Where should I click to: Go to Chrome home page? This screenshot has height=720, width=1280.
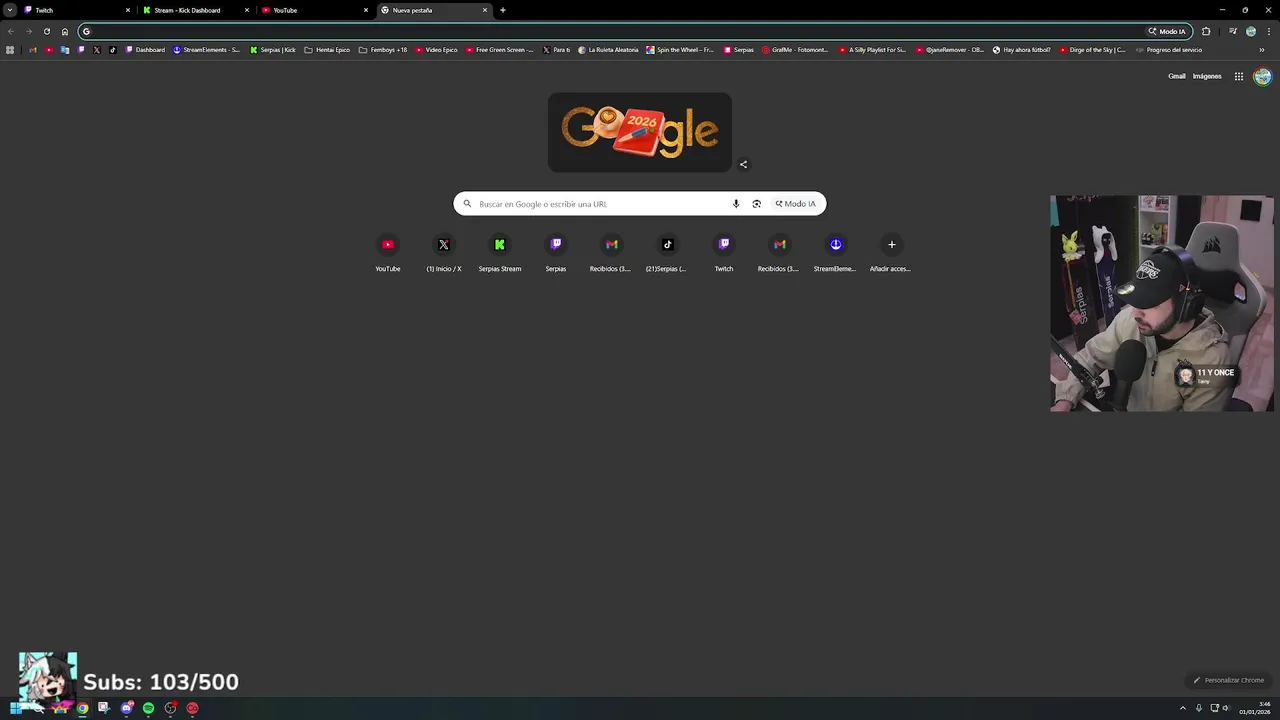(x=65, y=31)
